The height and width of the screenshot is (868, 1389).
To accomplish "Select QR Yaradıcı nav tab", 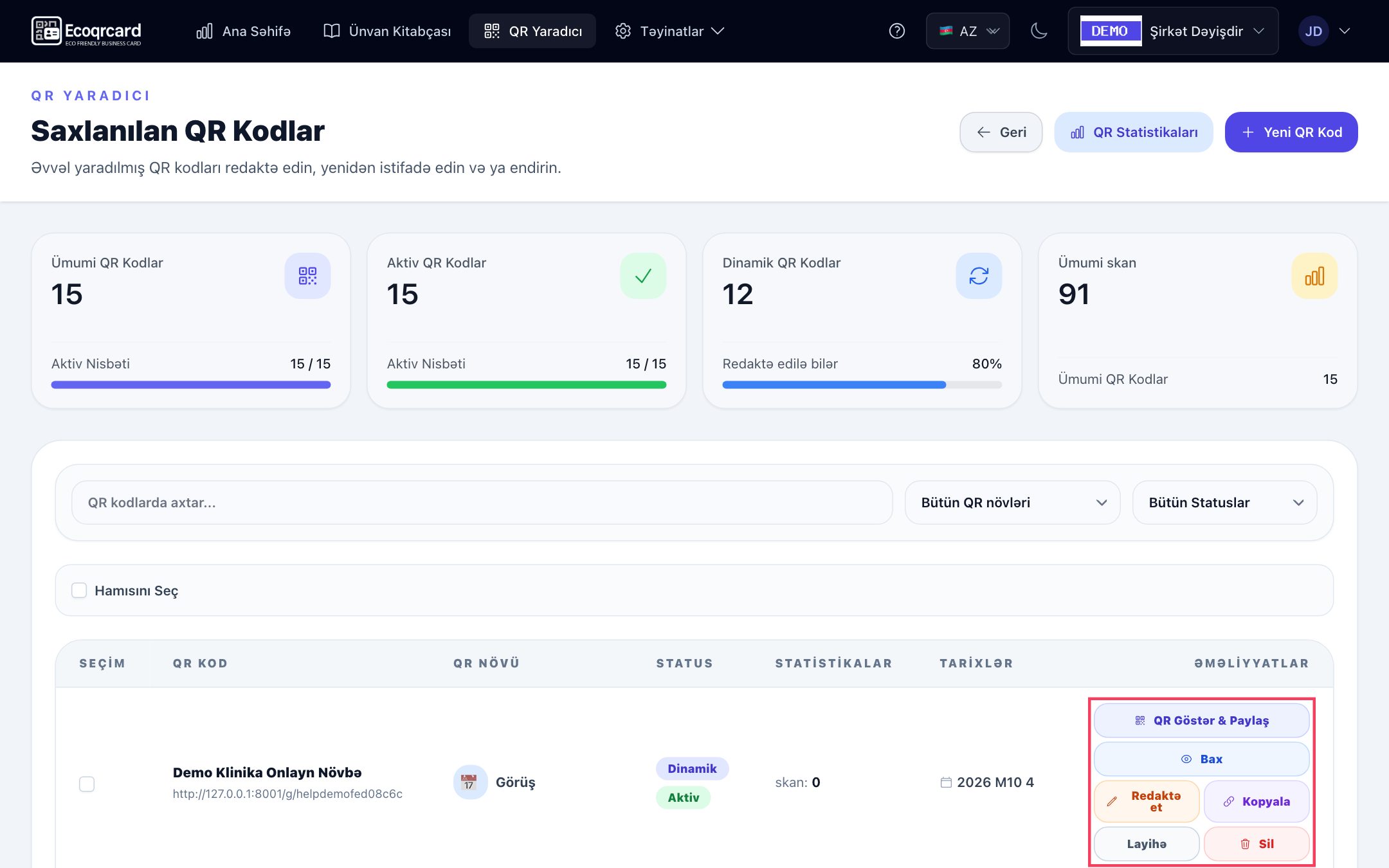I will [x=532, y=31].
